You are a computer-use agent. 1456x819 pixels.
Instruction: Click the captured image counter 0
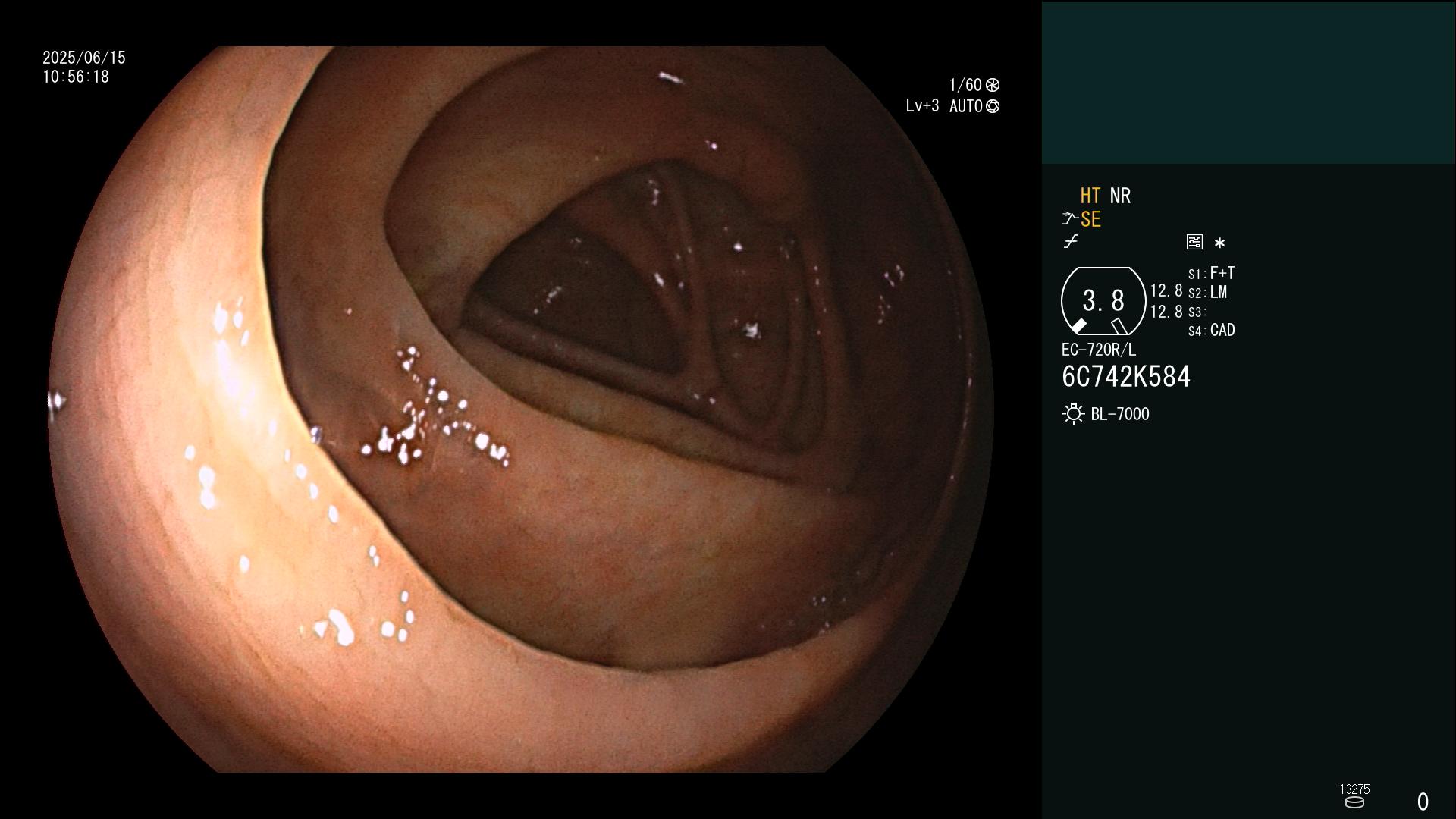1423,802
